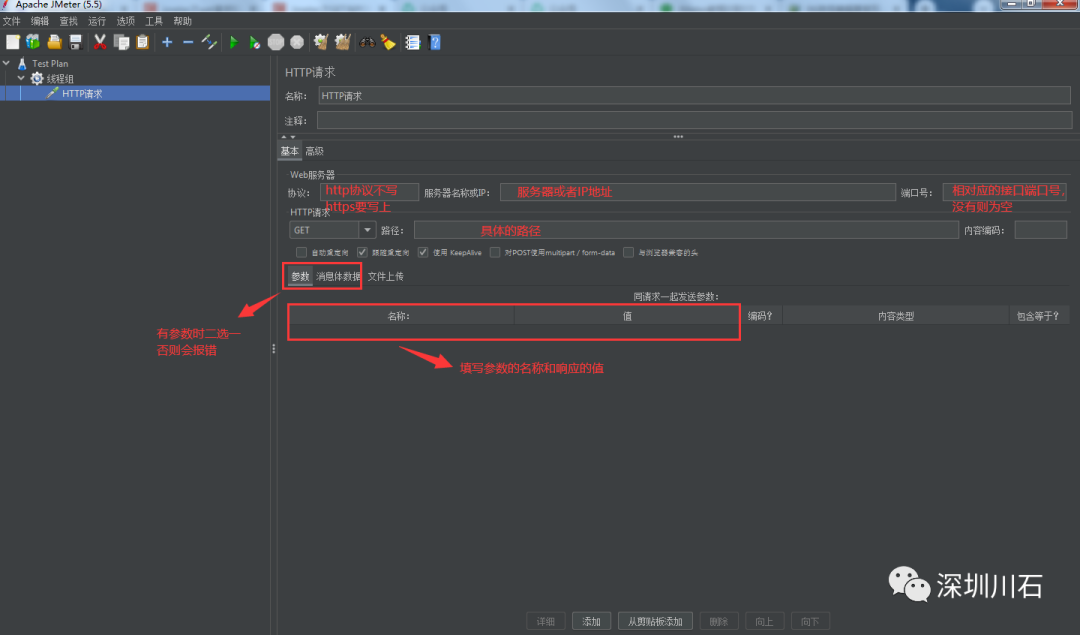Open the 编辑 menu
1080x635 pixels.
point(40,21)
